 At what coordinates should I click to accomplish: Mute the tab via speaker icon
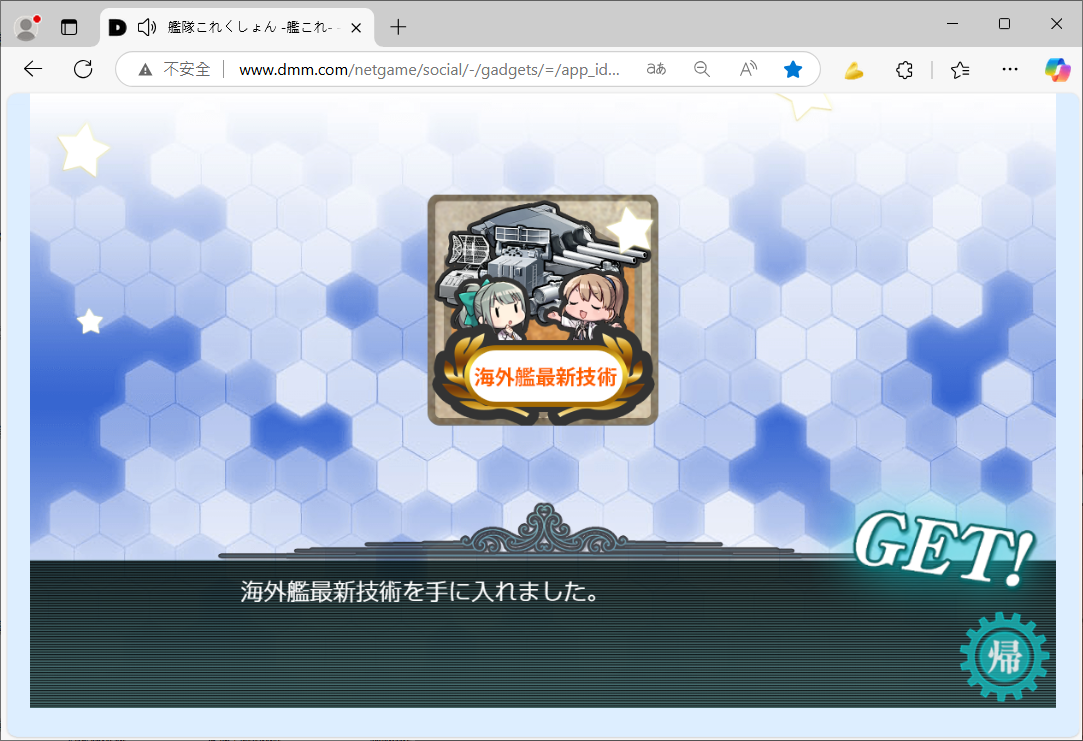click(146, 28)
